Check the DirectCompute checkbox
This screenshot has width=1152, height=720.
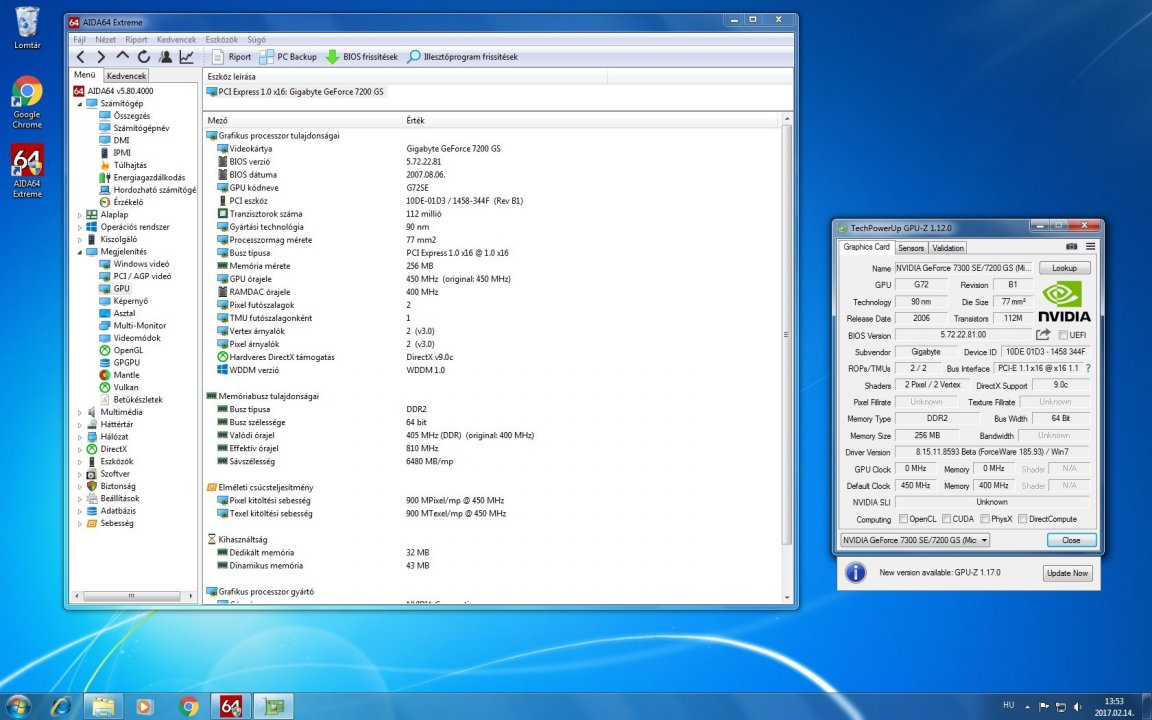[1022, 519]
